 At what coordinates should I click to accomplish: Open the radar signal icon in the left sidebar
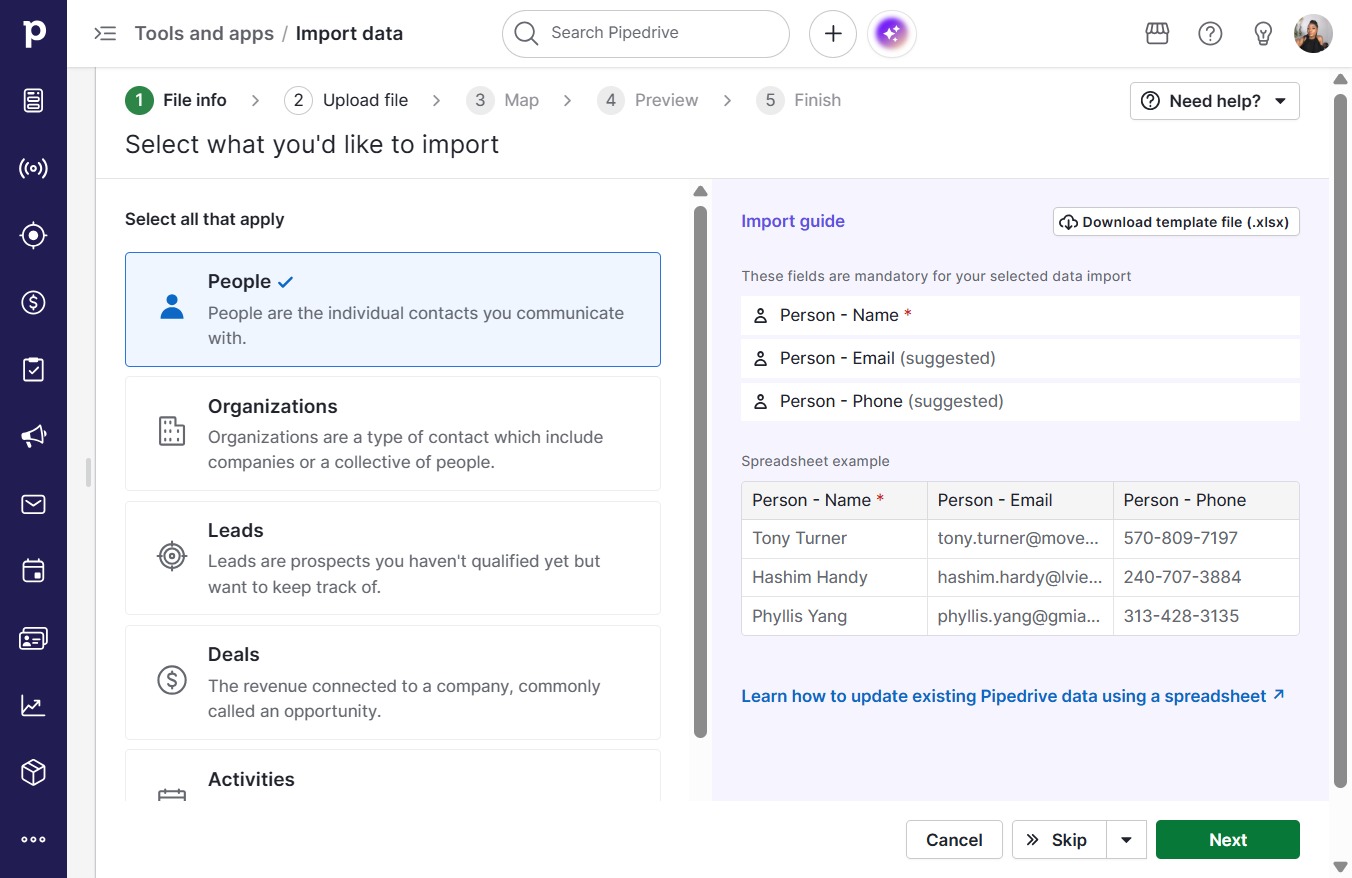(34, 168)
